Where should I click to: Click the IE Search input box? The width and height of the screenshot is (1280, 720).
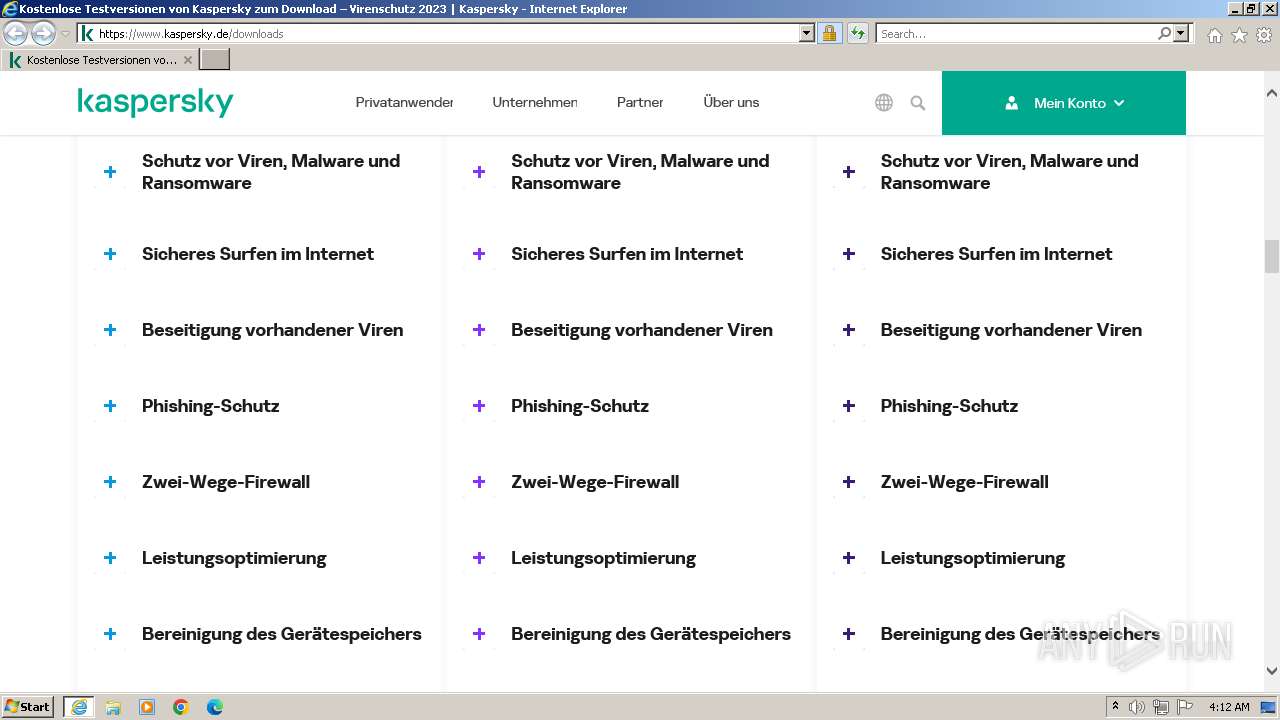pyautogui.click(x=1016, y=33)
